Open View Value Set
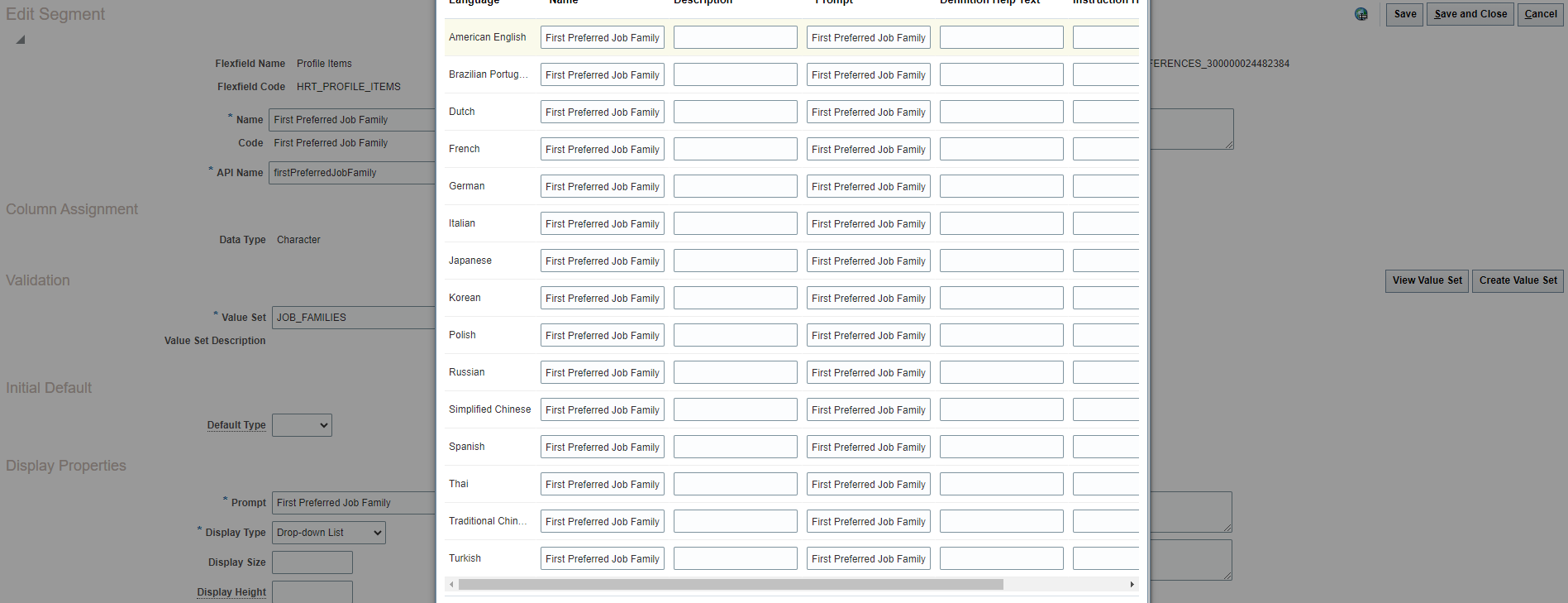This screenshot has width=1568, height=603. click(1427, 280)
